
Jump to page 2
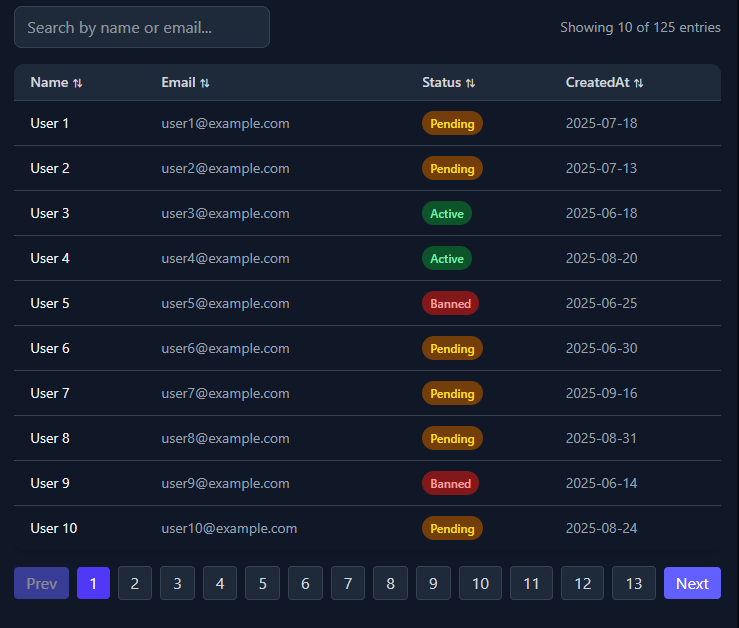pos(135,583)
